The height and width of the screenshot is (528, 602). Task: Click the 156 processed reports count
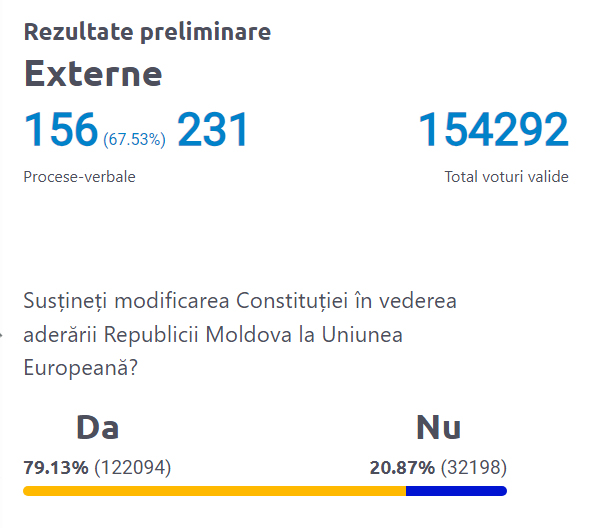[60, 130]
